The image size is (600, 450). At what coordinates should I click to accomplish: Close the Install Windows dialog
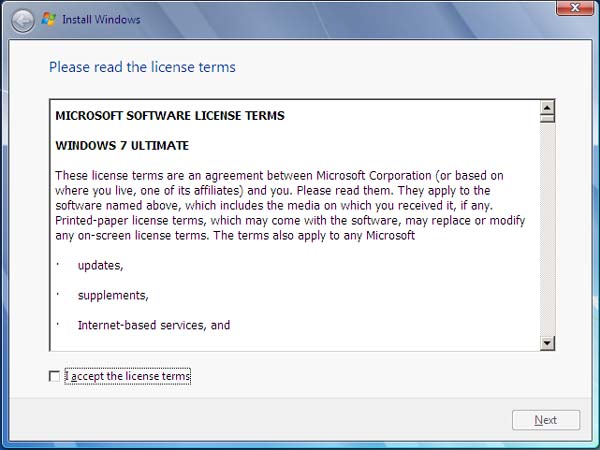pos(575,7)
